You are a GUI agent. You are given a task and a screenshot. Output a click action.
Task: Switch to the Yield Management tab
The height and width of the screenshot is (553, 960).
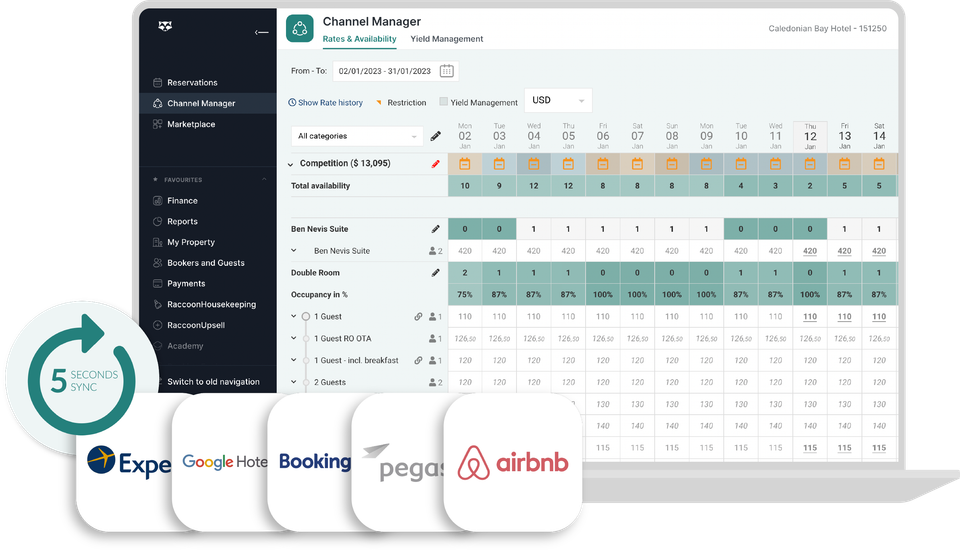coord(446,39)
